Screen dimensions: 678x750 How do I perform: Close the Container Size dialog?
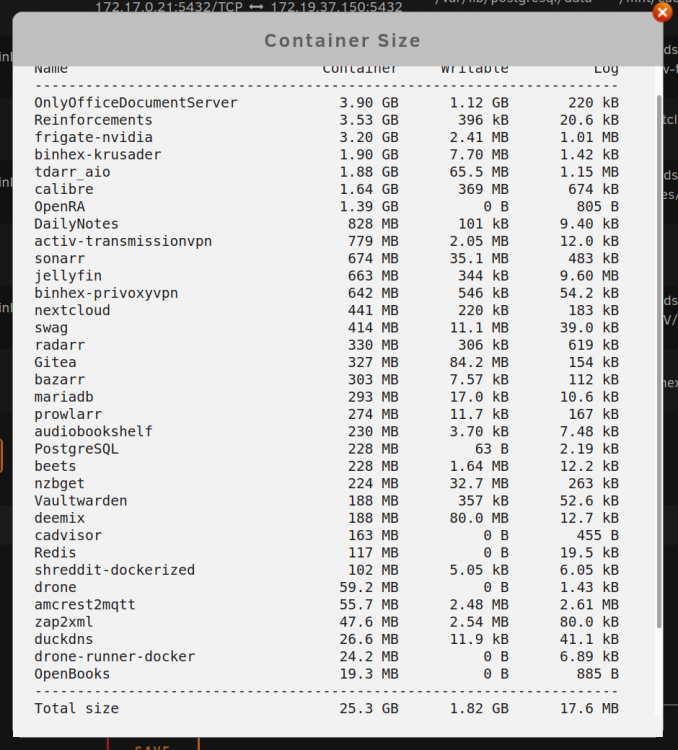[x=662, y=13]
